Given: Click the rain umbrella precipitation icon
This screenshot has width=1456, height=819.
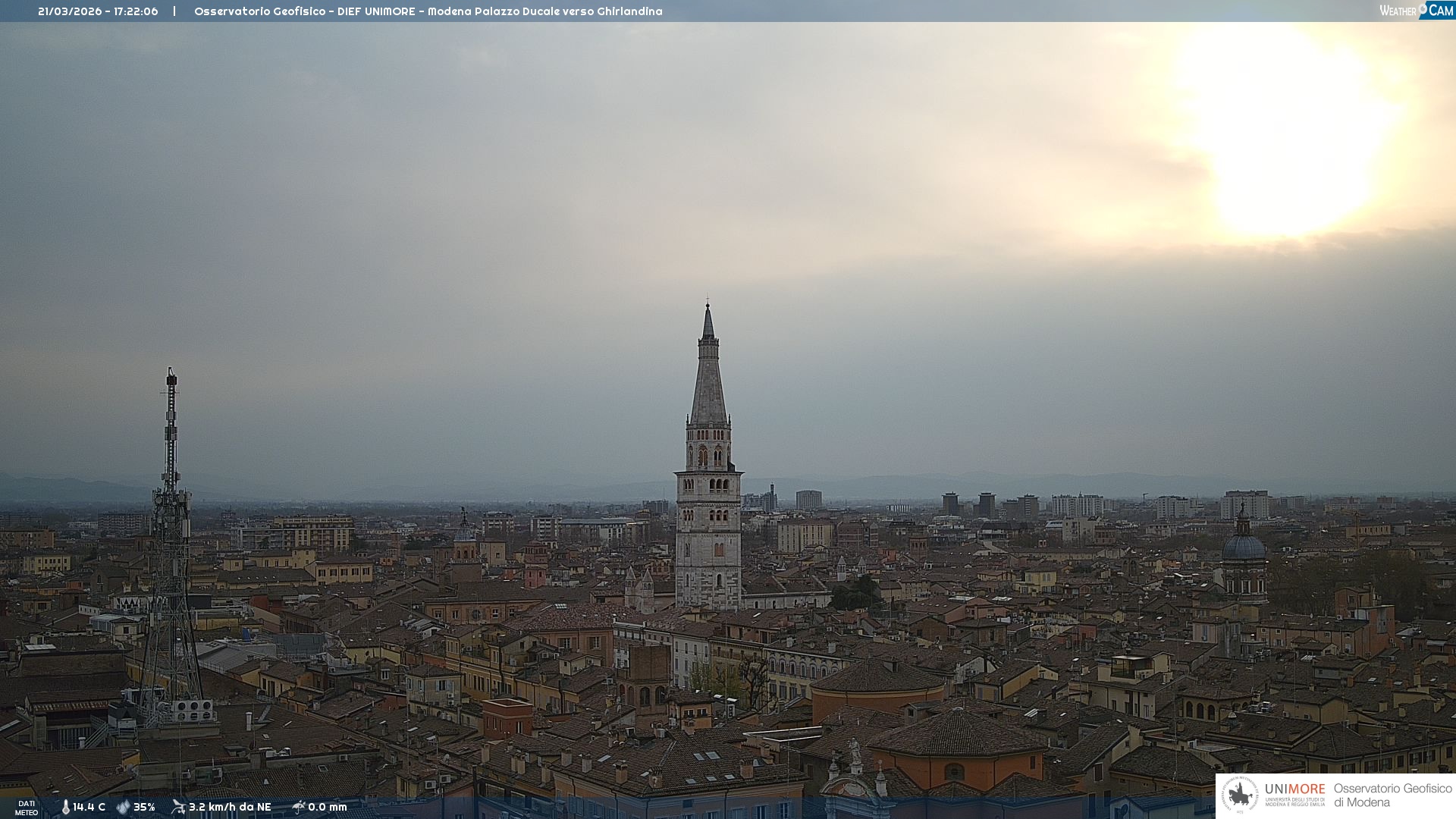Looking at the screenshot, I should click(298, 807).
